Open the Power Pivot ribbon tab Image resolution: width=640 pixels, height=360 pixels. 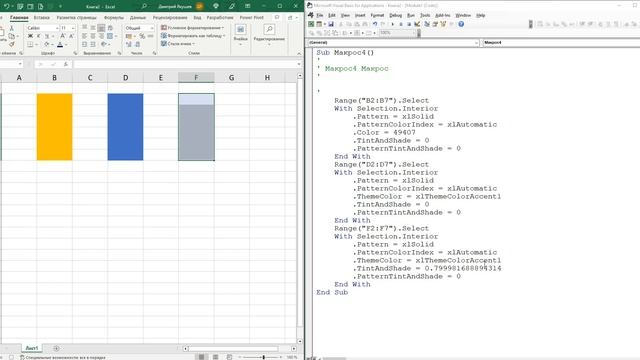(251, 18)
